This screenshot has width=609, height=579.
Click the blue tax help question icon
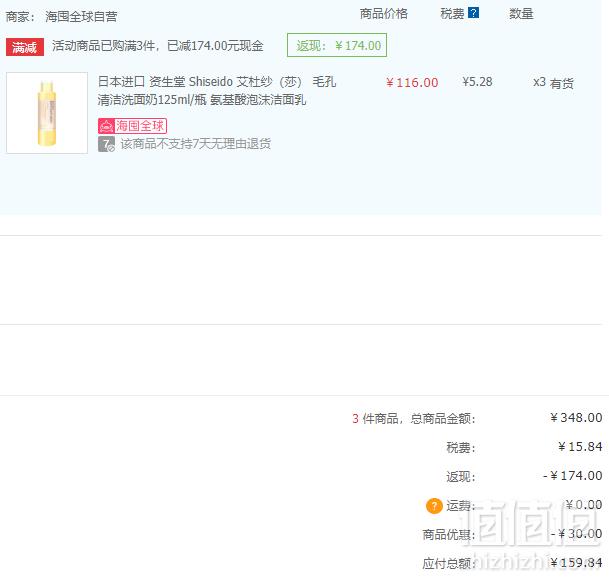tap(473, 13)
